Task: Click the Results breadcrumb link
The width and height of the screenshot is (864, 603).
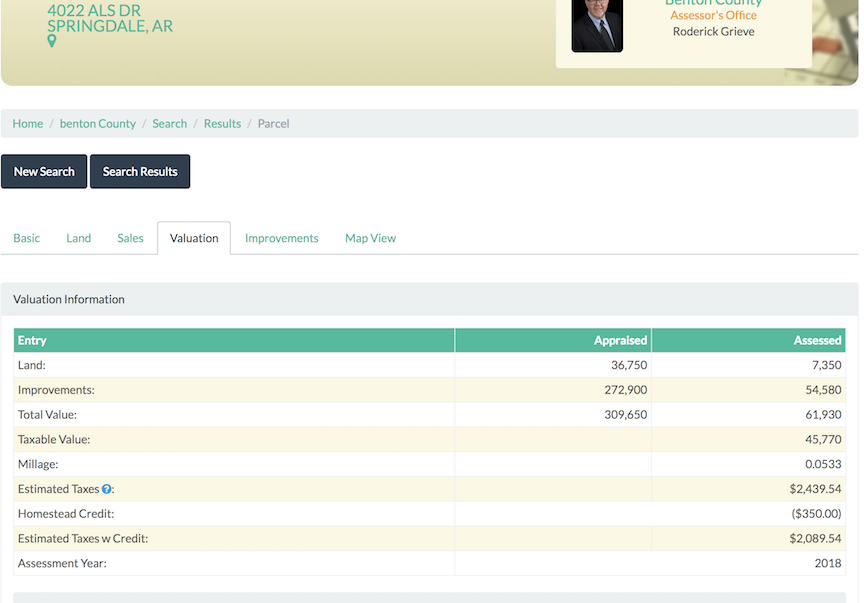Action: pyautogui.click(x=223, y=123)
